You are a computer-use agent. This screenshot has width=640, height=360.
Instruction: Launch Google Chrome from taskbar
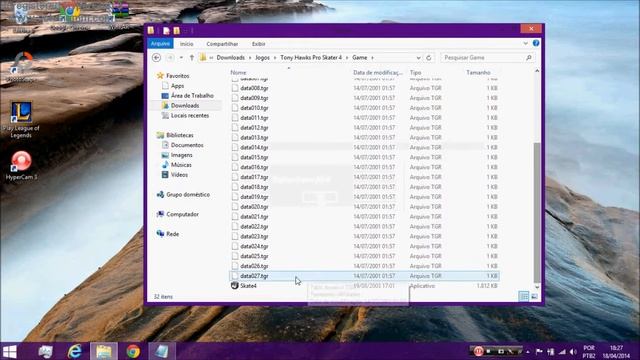(133, 351)
